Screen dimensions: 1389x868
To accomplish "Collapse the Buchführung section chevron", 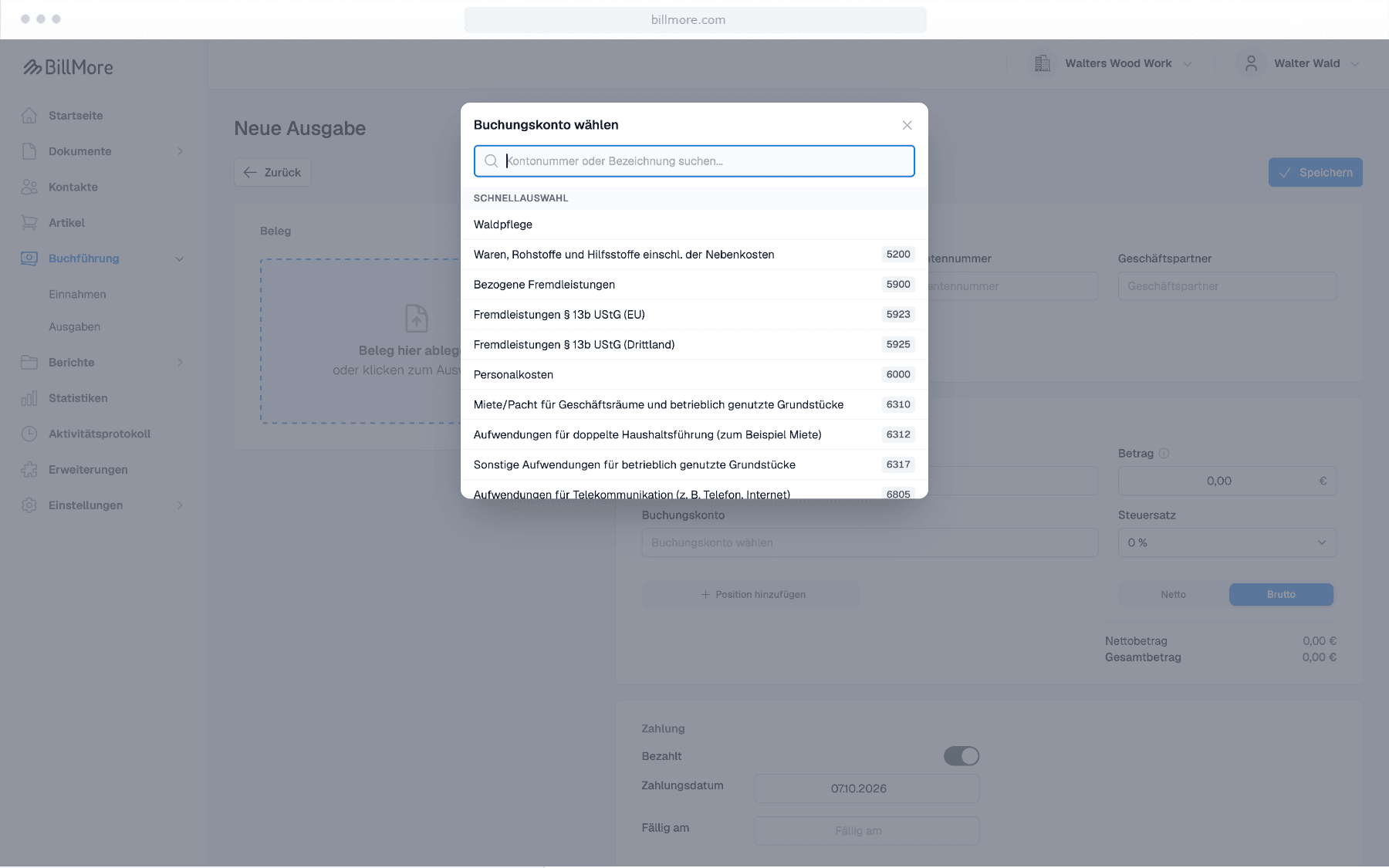I will tap(180, 258).
